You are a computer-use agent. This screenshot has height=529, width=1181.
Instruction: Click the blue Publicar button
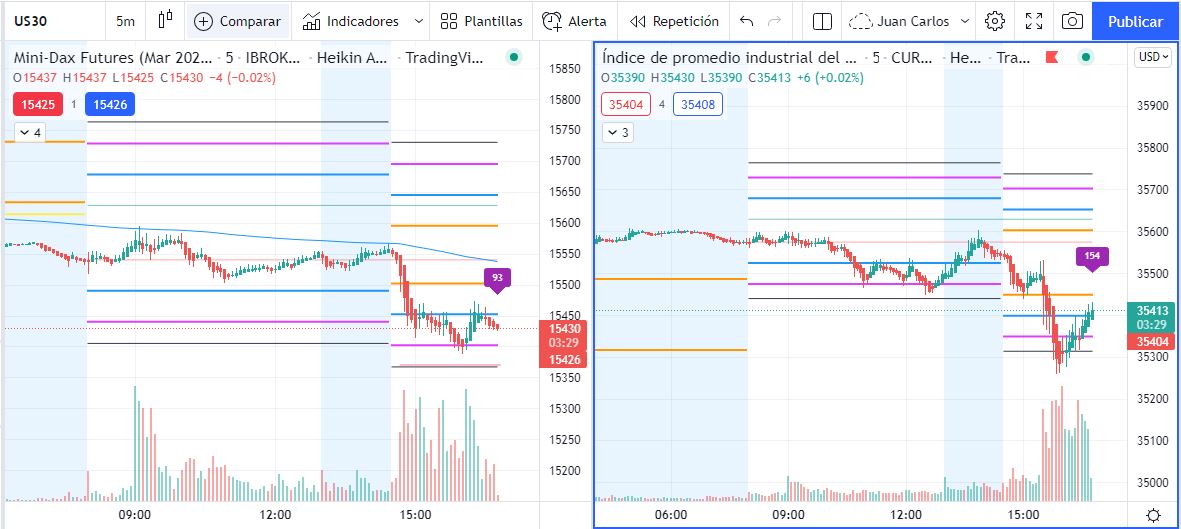pyautogui.click(x=1135, y=21)
